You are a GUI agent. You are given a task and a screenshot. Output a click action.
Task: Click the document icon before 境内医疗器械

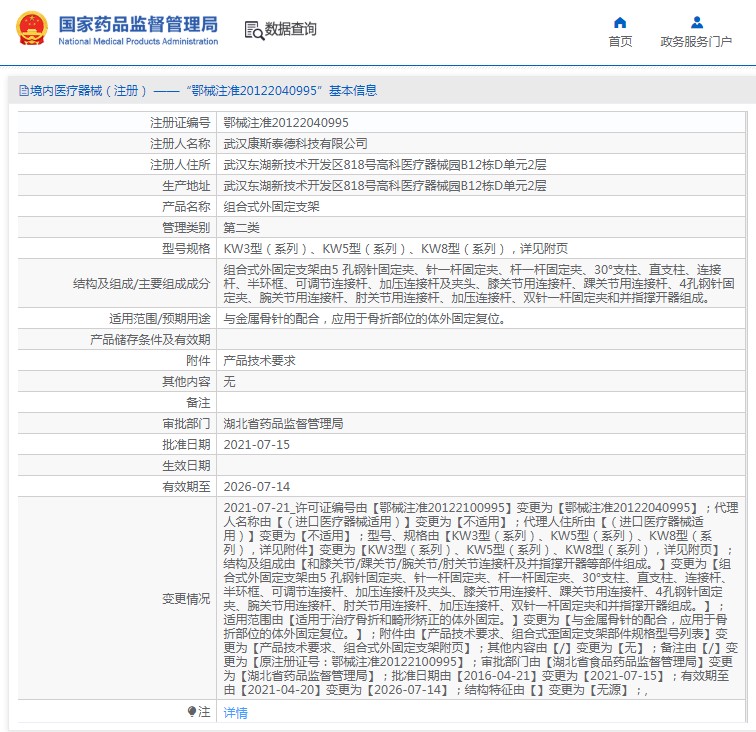pyautogui.click(x=24, y=90)
